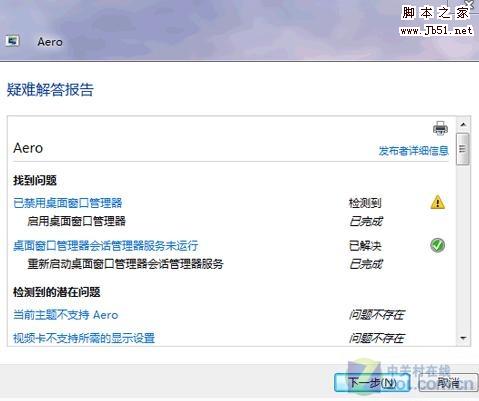479x401 pixels.
Task: Click 重新启动桌面窗口管理器会话管理器服务 text
Action: coord(125,264)
